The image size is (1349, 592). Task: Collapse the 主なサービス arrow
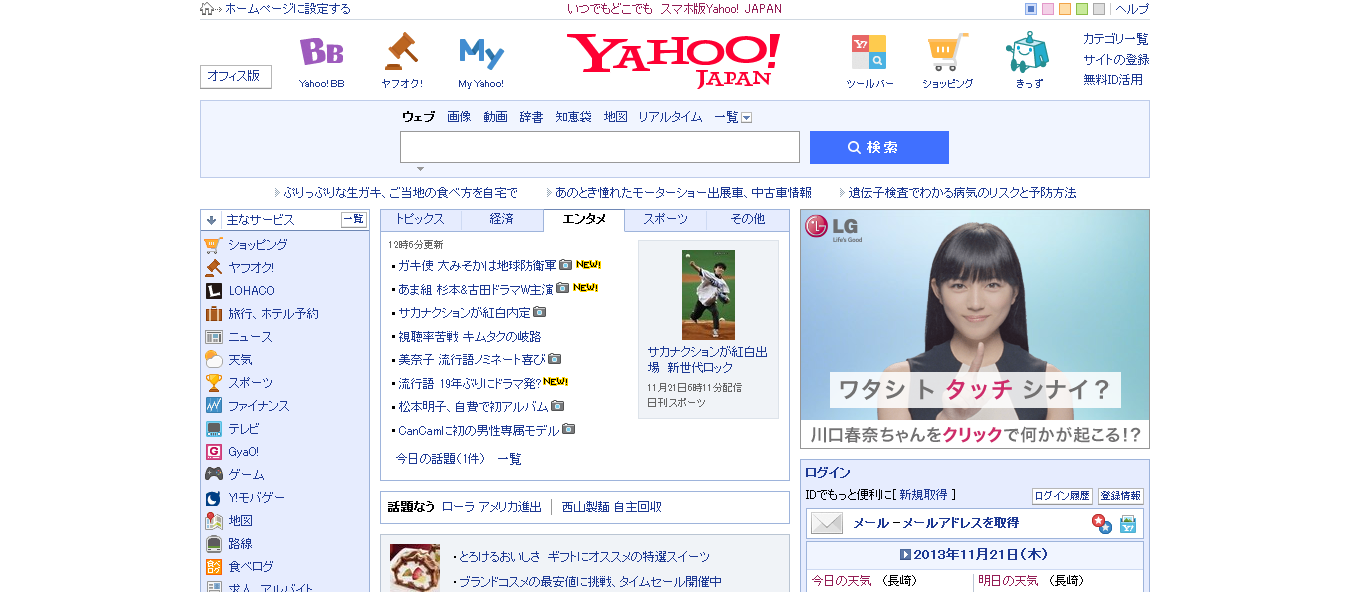211,220
